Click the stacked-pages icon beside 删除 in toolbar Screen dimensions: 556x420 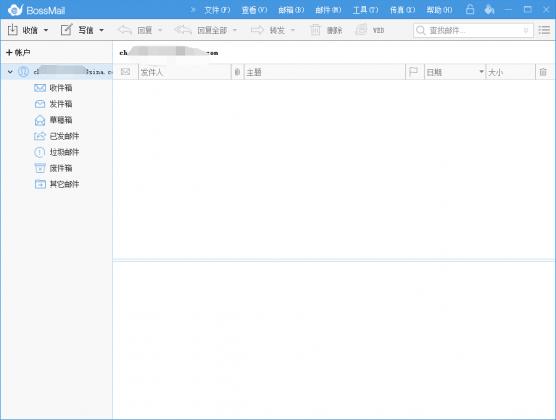[x=361, y=30]
